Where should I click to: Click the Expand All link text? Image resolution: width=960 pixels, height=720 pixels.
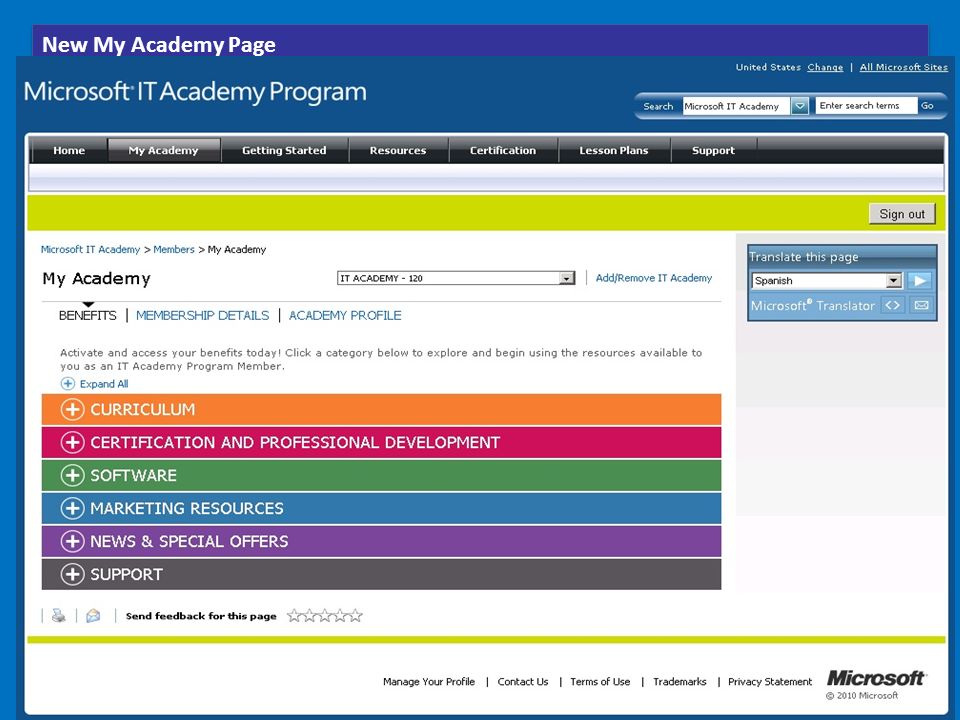point(104,384)
